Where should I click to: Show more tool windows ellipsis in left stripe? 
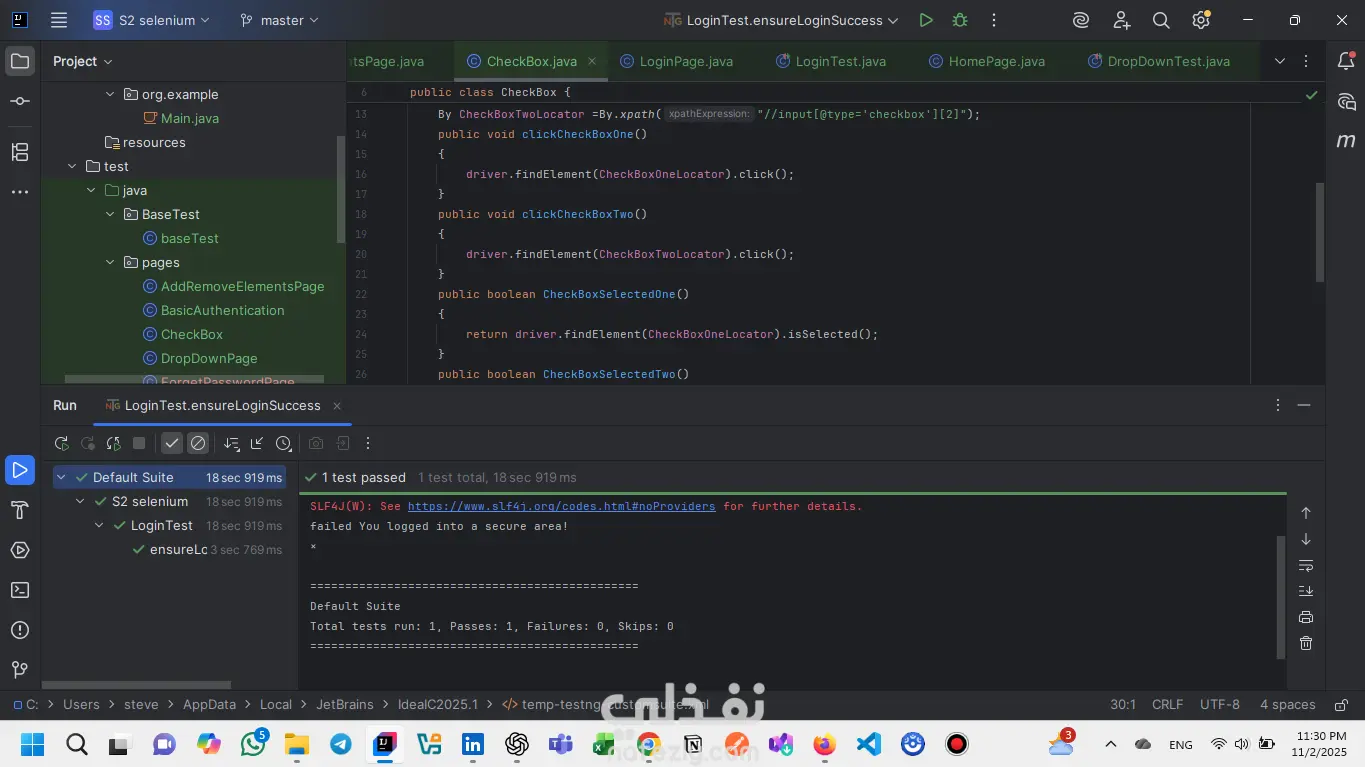tap(20, 191)
